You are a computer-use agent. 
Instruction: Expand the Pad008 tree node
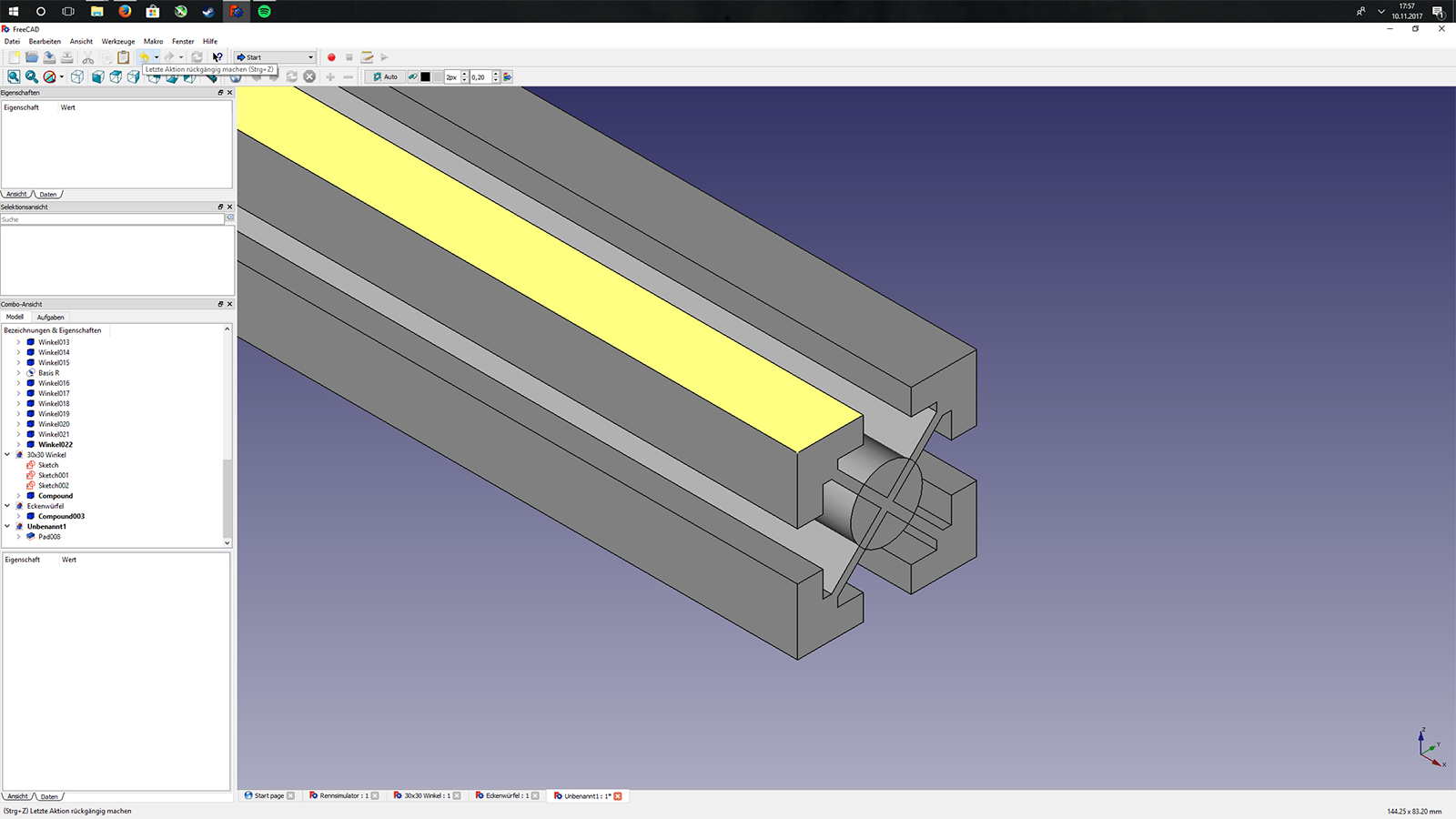pyautogui.click(x=18, y=537)
